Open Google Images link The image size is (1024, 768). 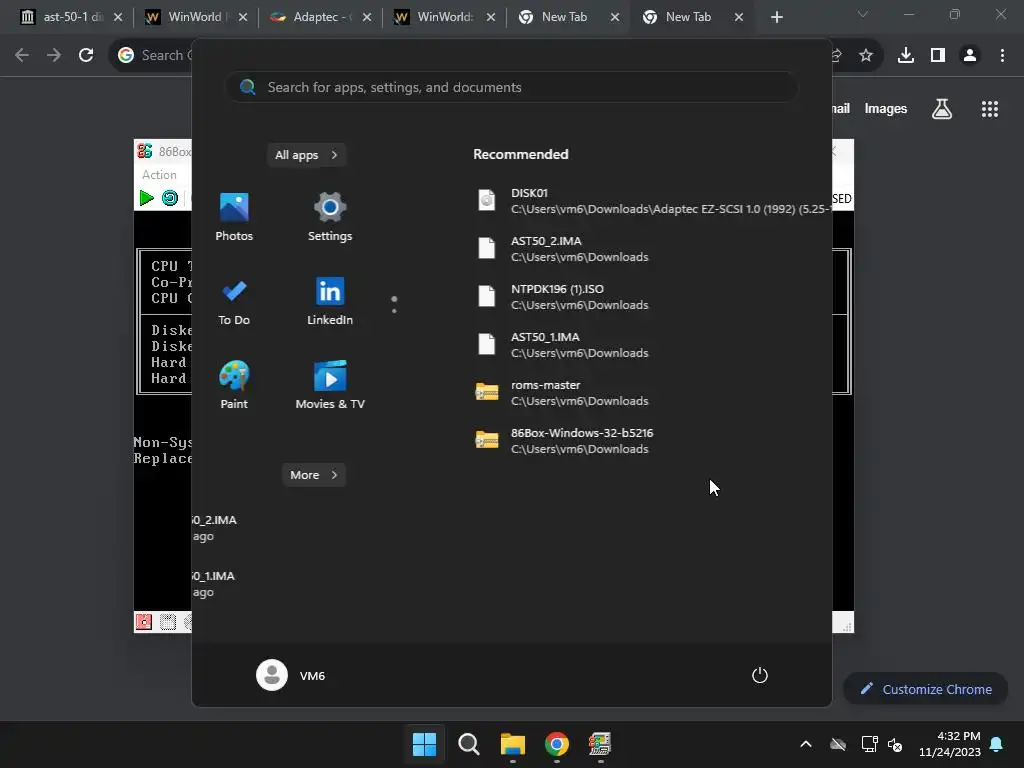[886, 108]
